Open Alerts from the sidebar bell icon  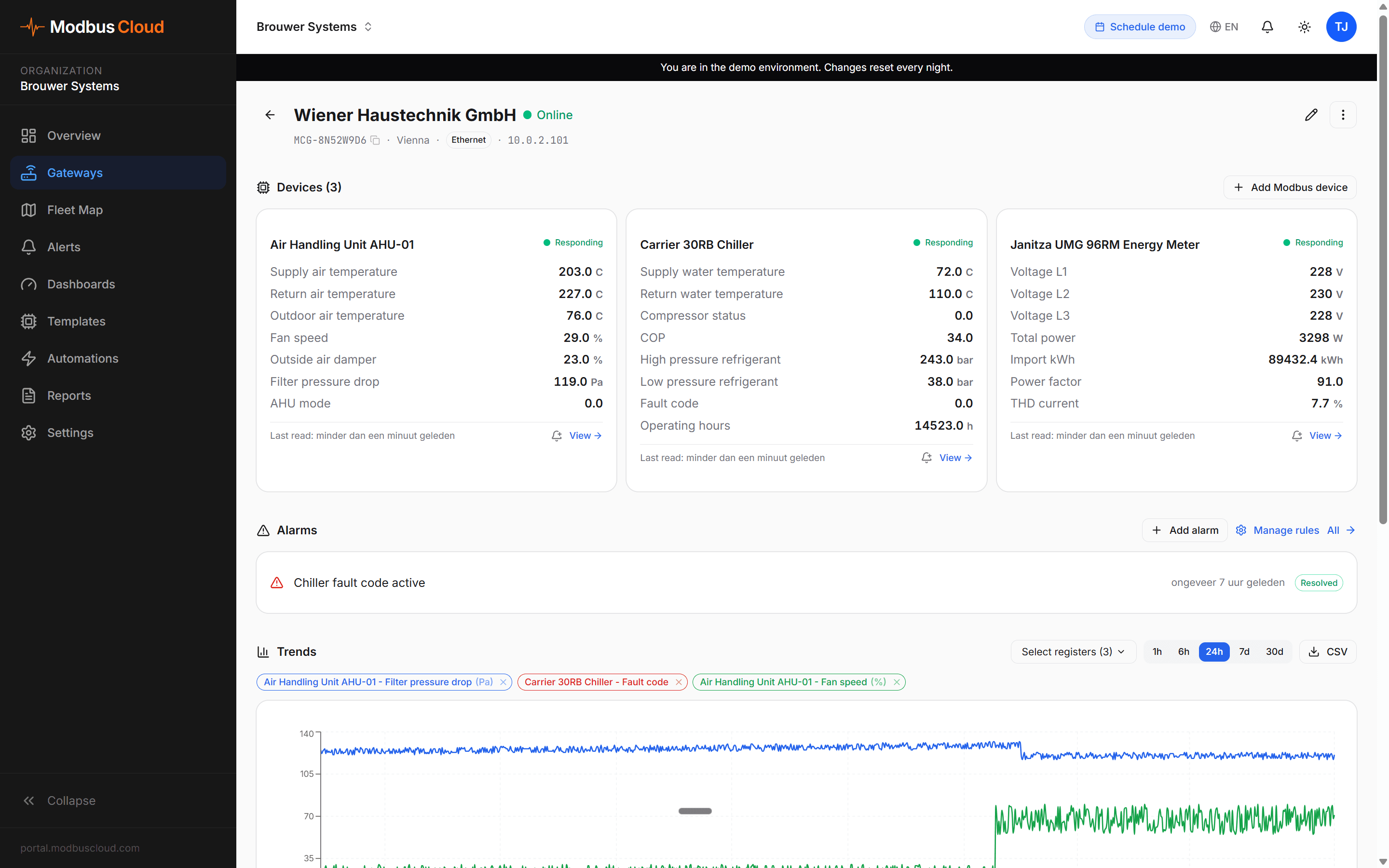[x=29, y=247]
